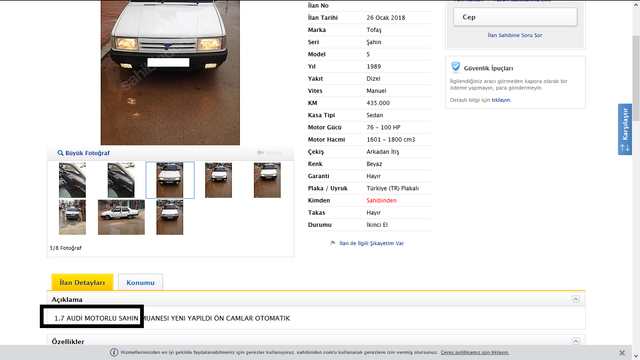Open the Çerez politikamız için tıklayın link
This screenshot has width=640, height=360.
(x=475, y=352)
